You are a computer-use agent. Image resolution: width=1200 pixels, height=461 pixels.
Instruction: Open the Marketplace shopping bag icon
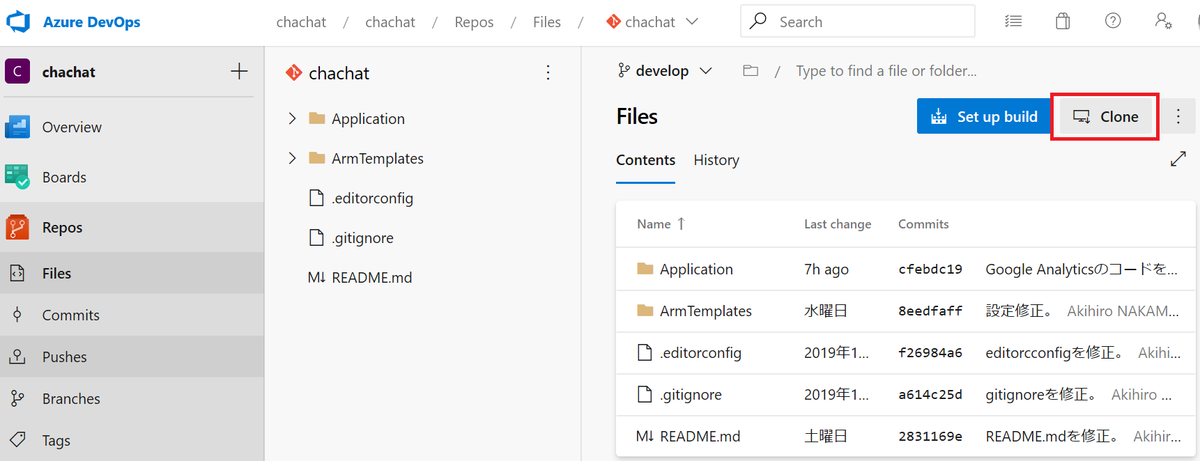(1062, 21)
